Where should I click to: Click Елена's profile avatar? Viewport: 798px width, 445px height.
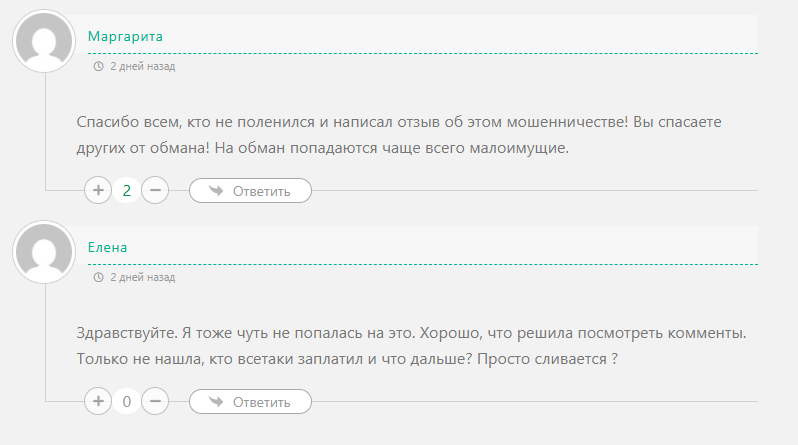[43, 253]
